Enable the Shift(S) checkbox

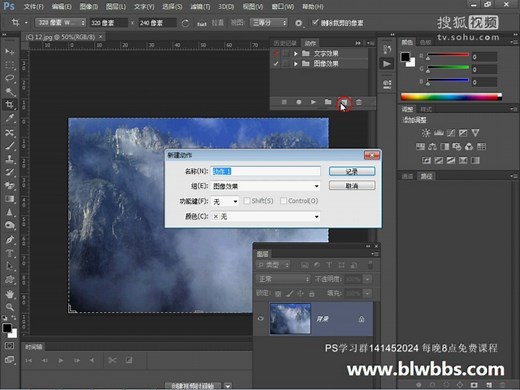click(x=247, y=201)
